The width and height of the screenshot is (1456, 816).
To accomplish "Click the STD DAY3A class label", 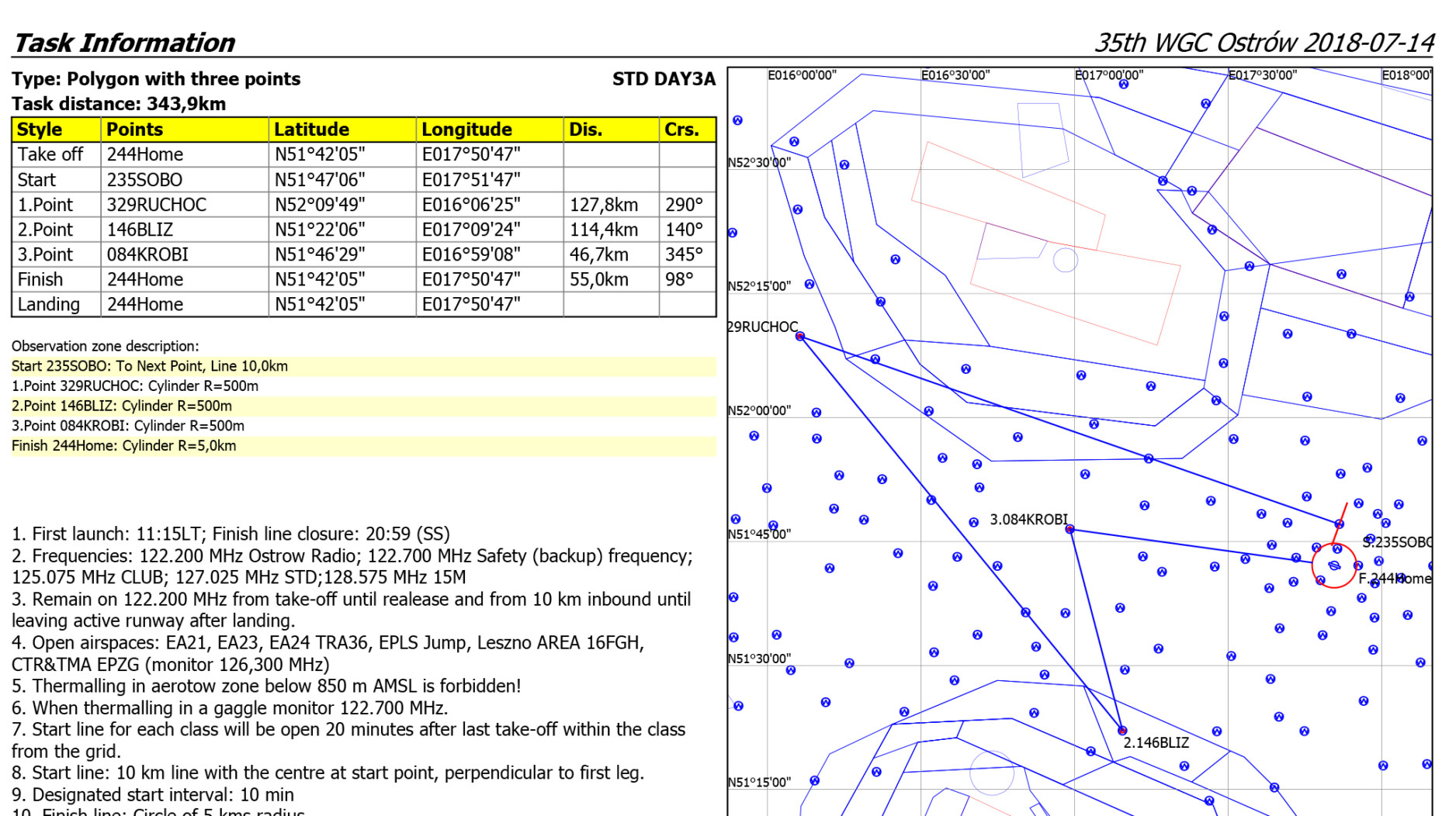I will 663,79.
